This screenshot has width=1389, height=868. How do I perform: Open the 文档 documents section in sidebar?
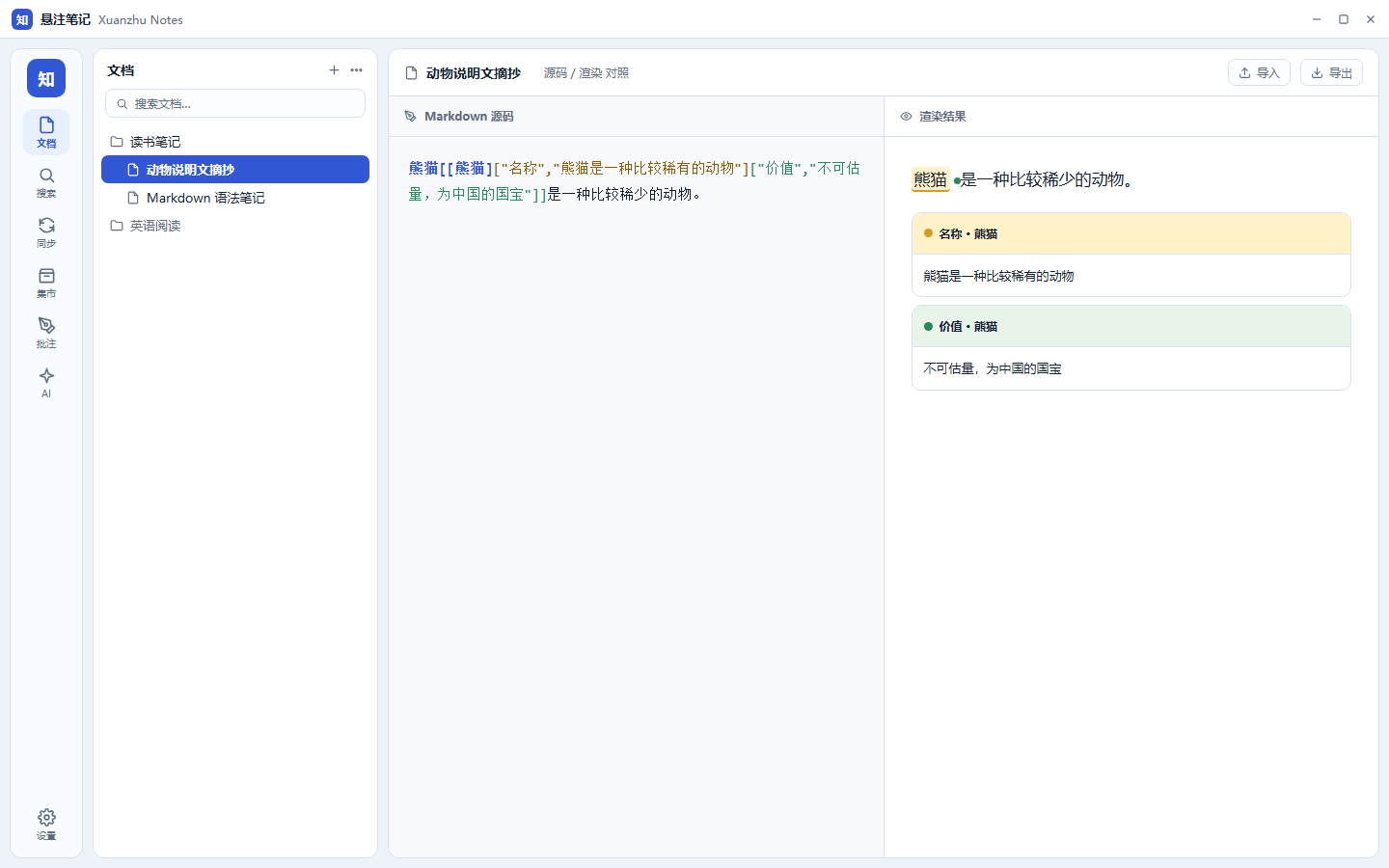(x=46, y=132)
